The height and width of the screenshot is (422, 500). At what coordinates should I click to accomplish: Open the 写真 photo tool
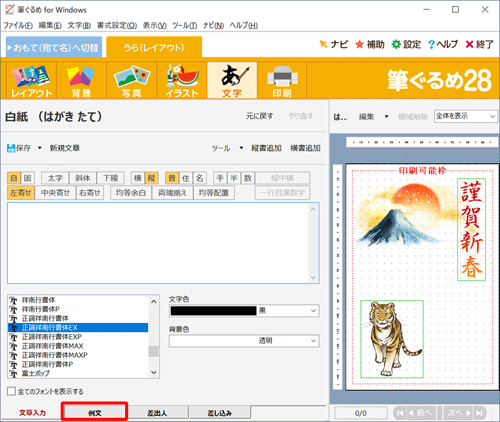click(131, 80)
